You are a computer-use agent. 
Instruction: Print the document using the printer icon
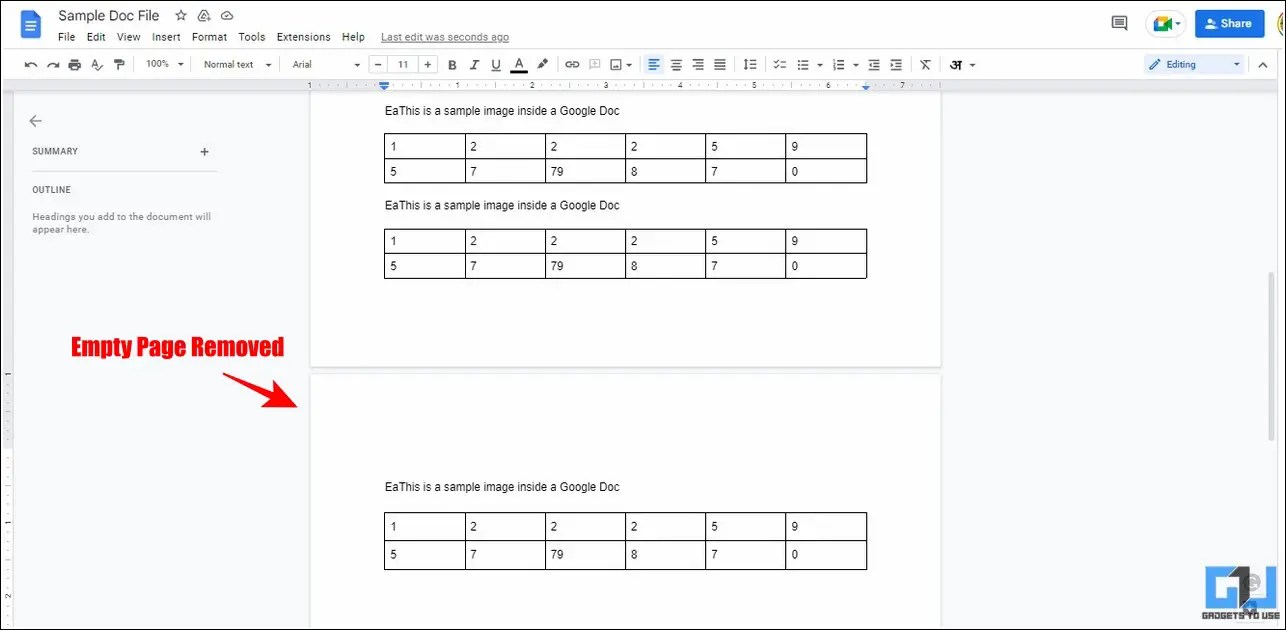click(75, 64)
